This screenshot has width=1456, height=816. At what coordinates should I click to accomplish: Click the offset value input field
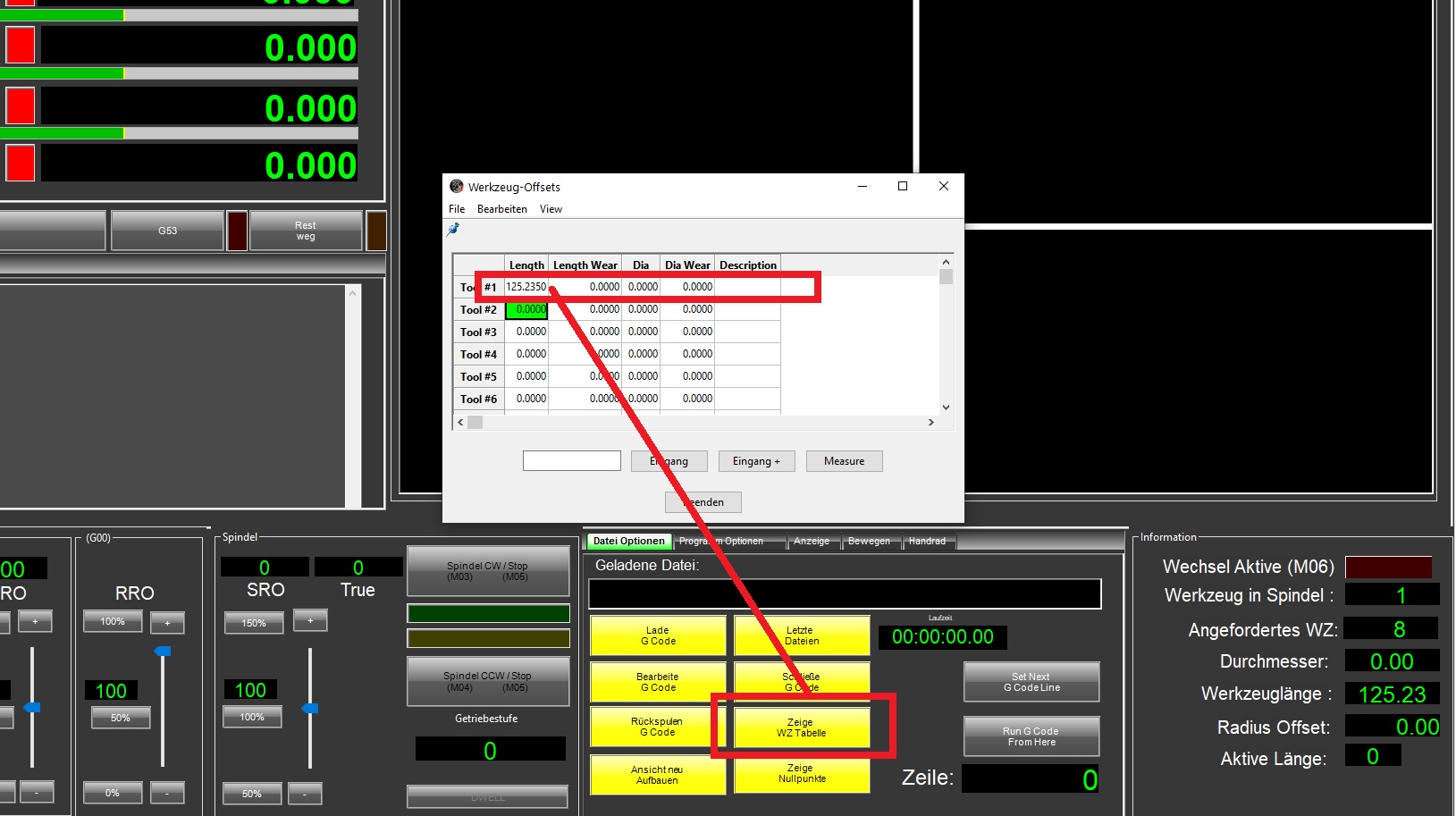pos(571,461)
